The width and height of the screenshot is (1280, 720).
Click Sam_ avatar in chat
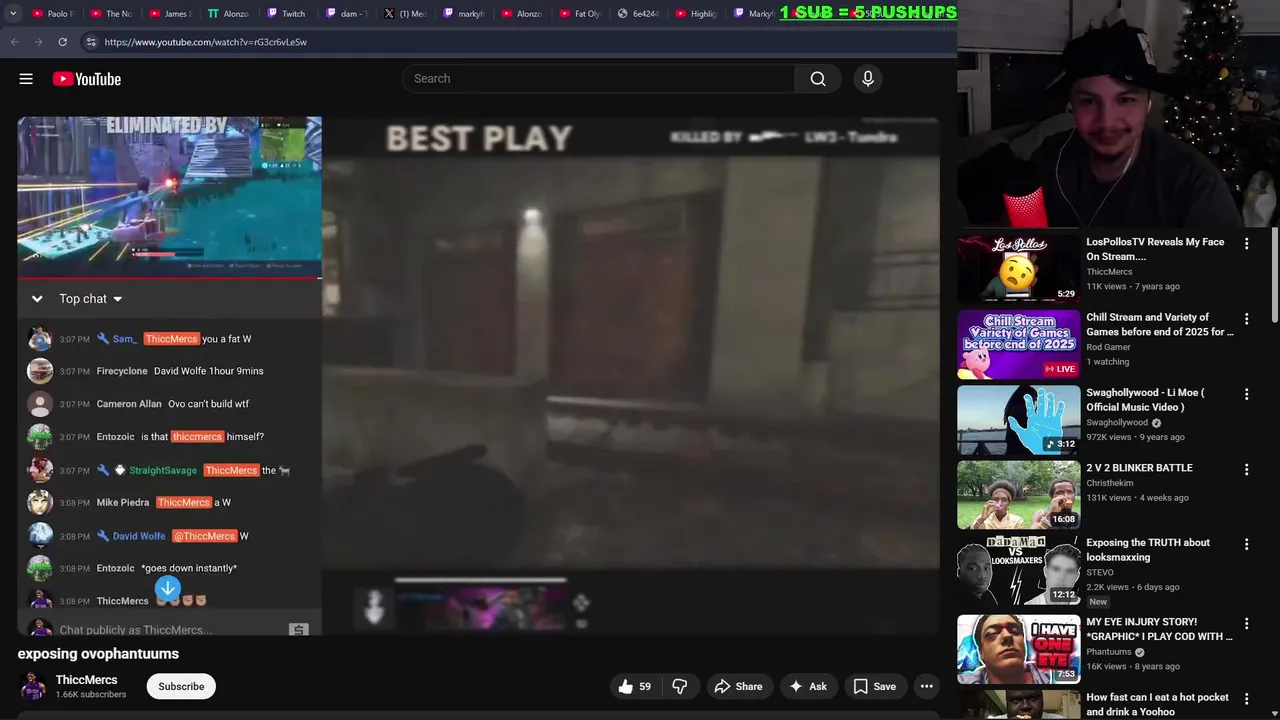pyautogui.click(x=40, y=339)
